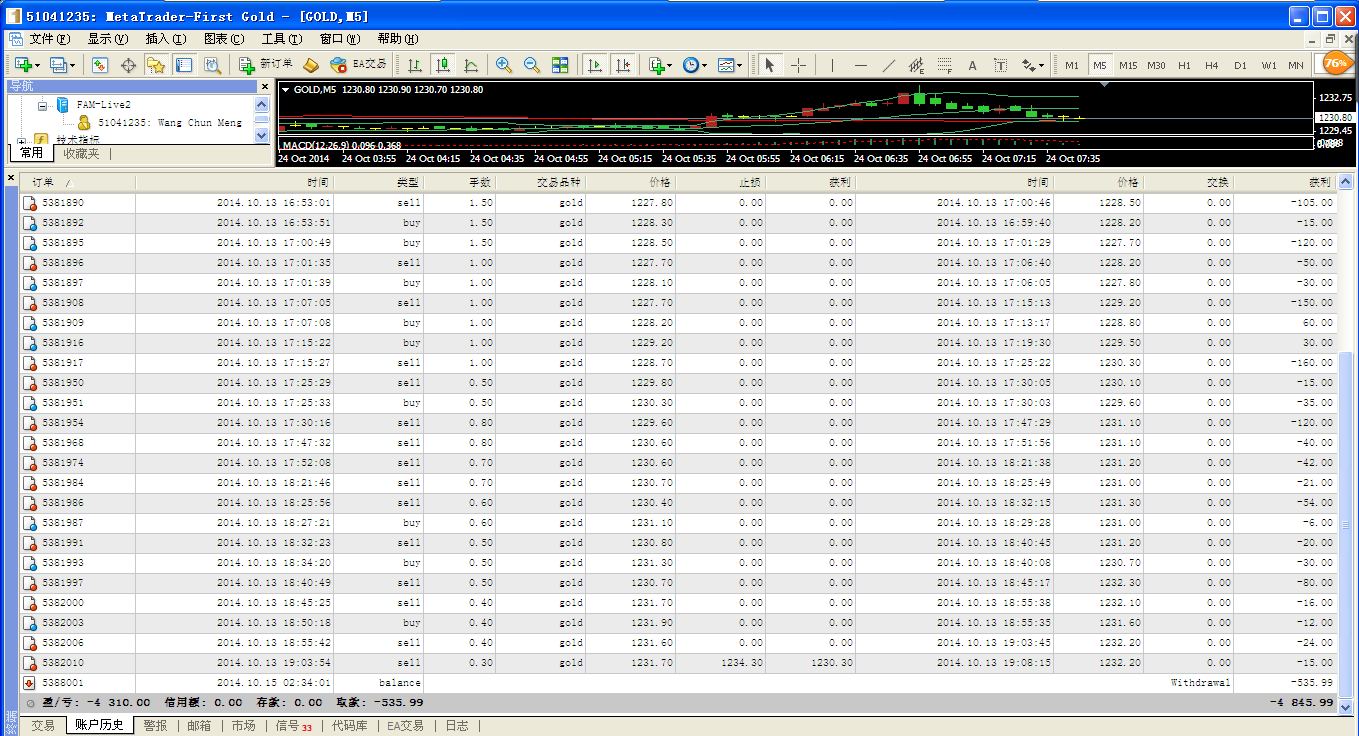Viewport: 1359px width, 736px height.
Task: Sort by the 交易品种 symbol column header
Action: [540, 183]
